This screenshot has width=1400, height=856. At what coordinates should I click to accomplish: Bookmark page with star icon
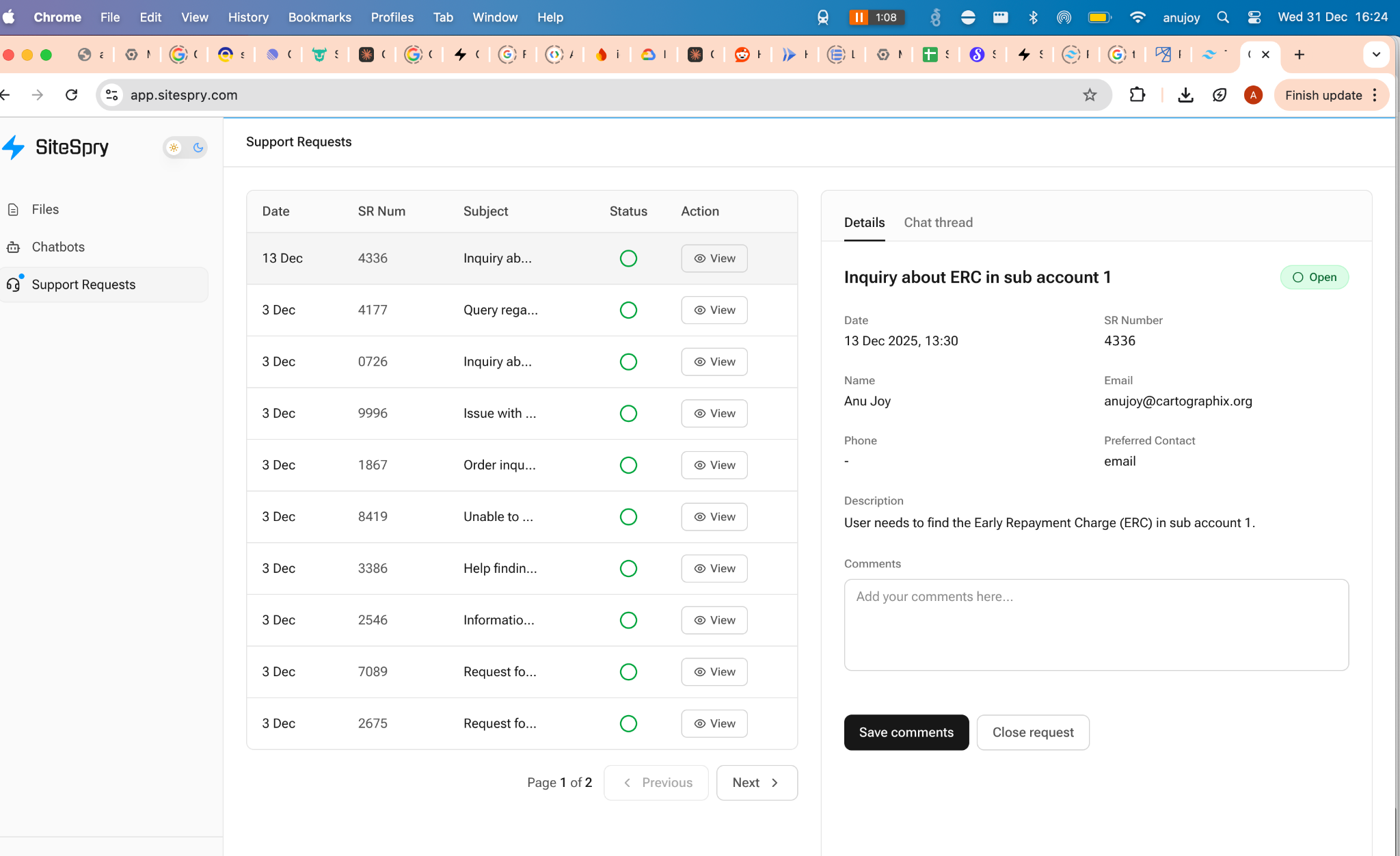coord(1090,95)
